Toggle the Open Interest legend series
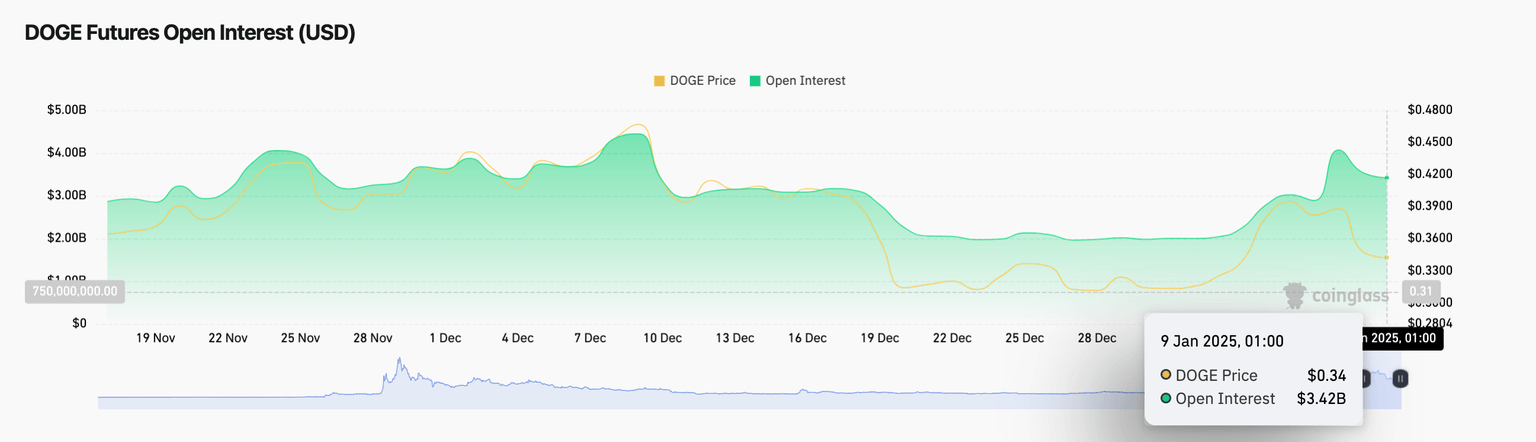 pyautogui.click(x=805, y=81)
